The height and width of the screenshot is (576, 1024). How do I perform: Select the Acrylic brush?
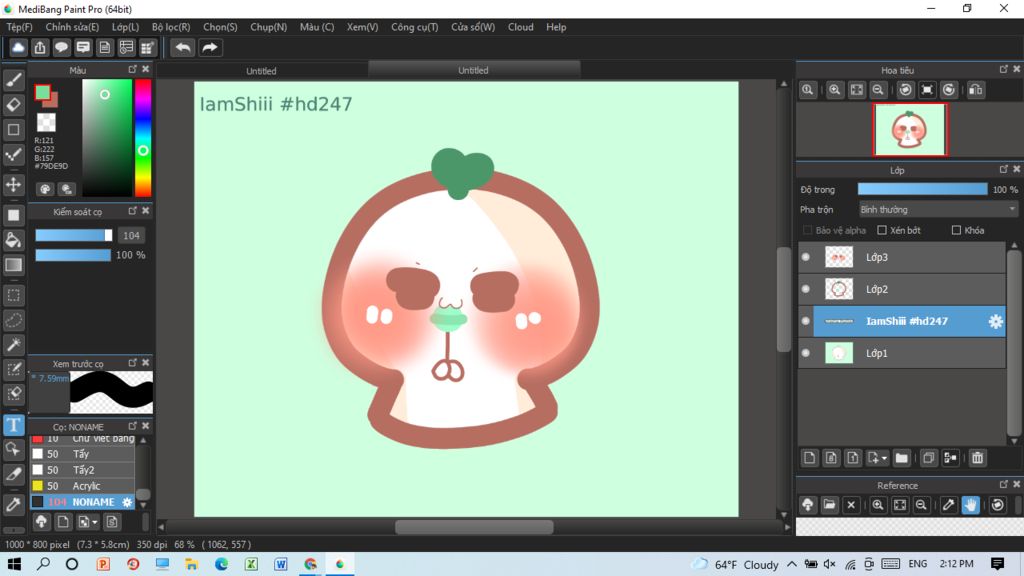[x=82, y=487]
